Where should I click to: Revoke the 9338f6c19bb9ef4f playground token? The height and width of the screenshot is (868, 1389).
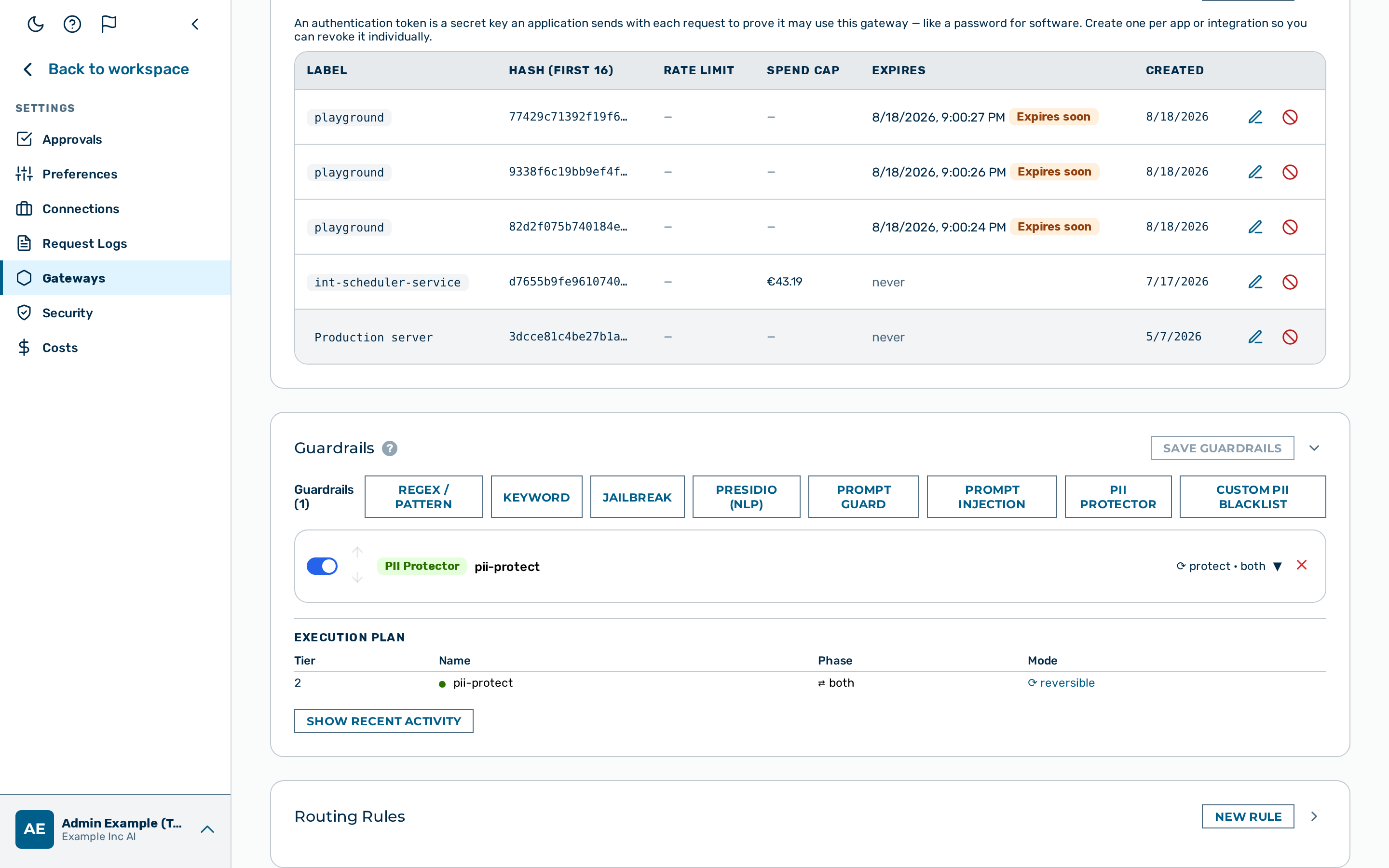1290,172
